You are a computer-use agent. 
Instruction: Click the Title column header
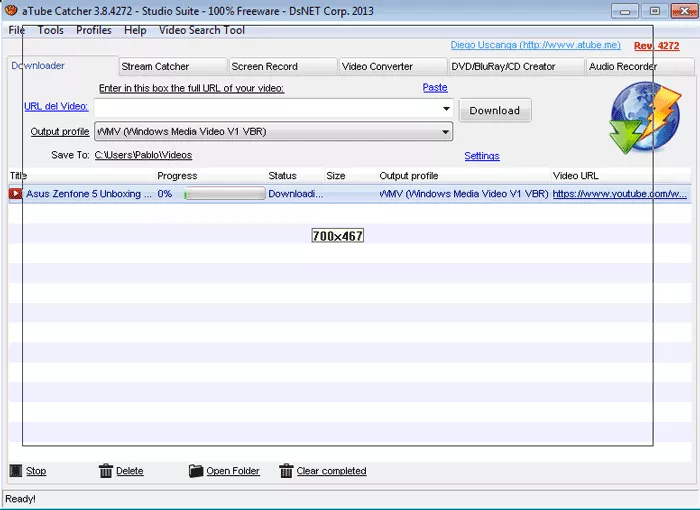point(82,176)
